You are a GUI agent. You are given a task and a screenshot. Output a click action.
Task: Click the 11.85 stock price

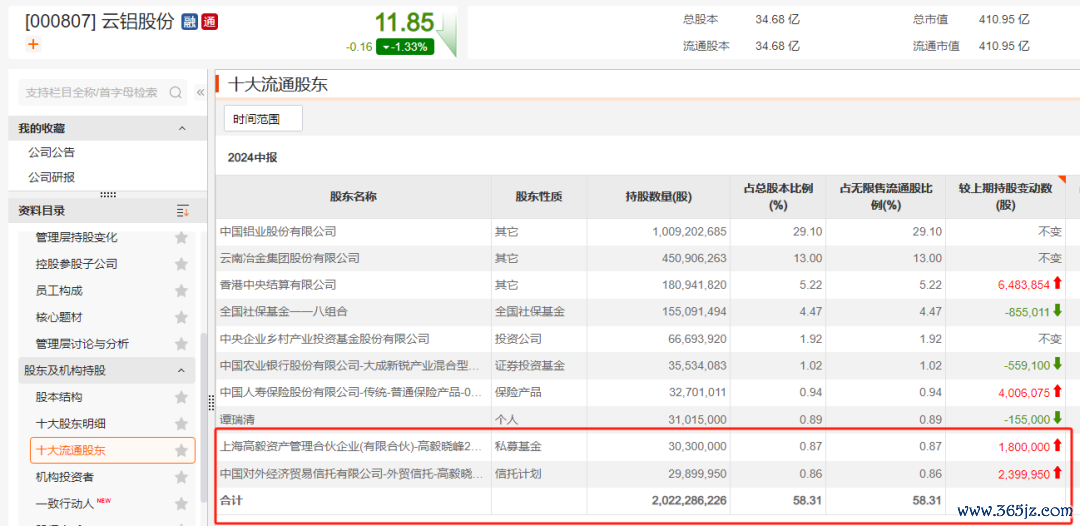404,23
